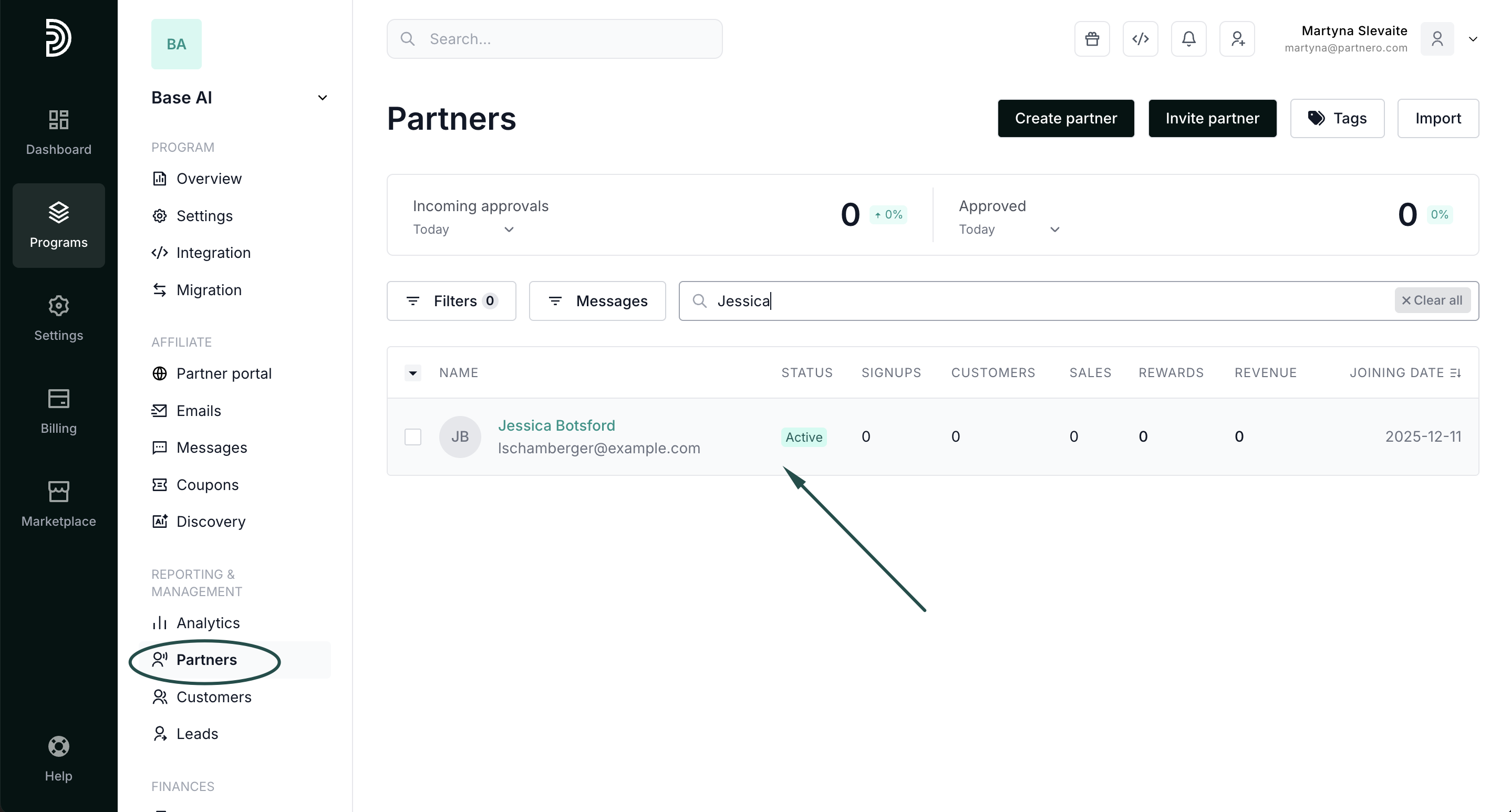Click the Create partner button
The image size is (1511, 812).
click(x=1065, y=118)
